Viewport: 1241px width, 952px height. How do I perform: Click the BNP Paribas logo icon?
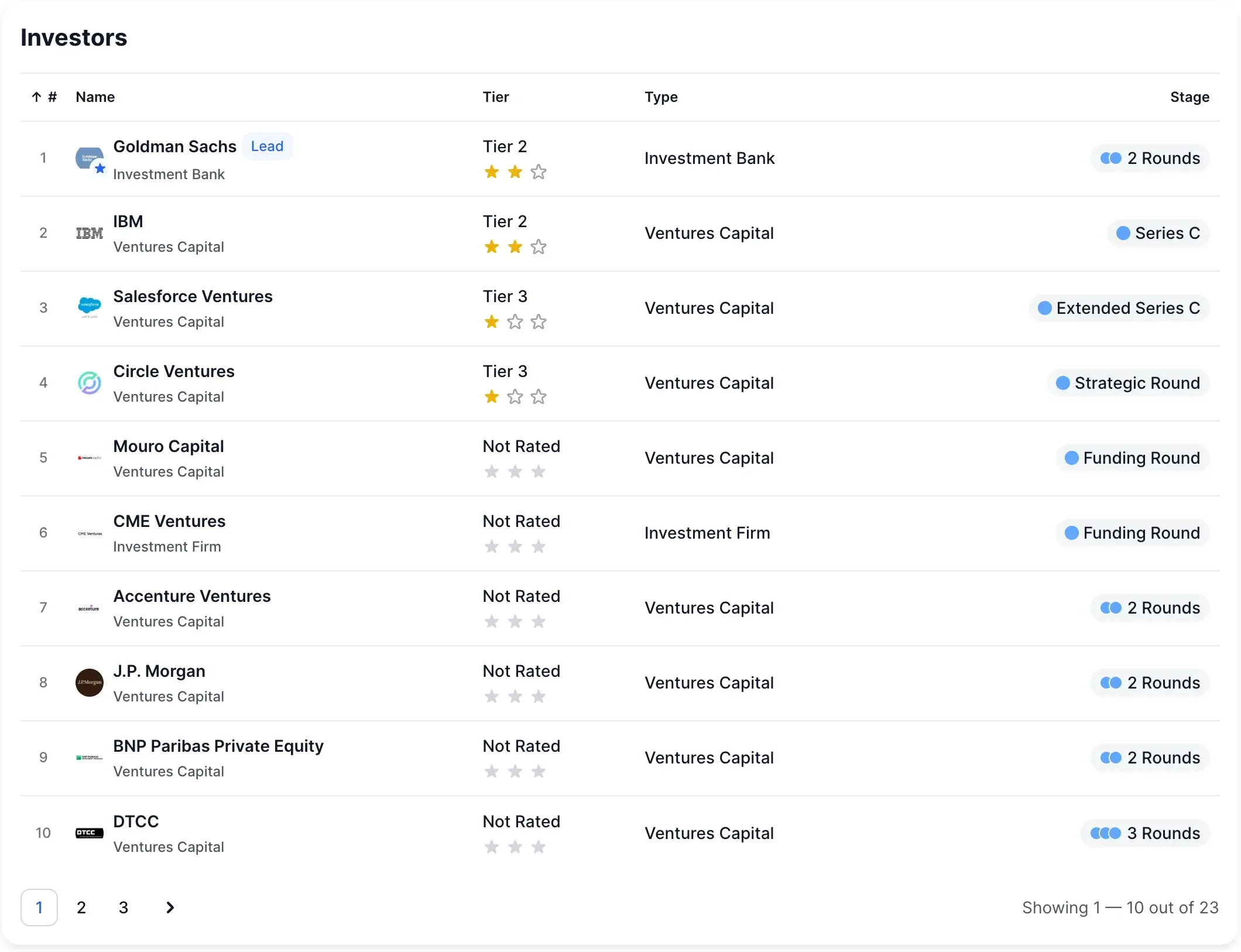pyautogui.click(x=90, y=758)
